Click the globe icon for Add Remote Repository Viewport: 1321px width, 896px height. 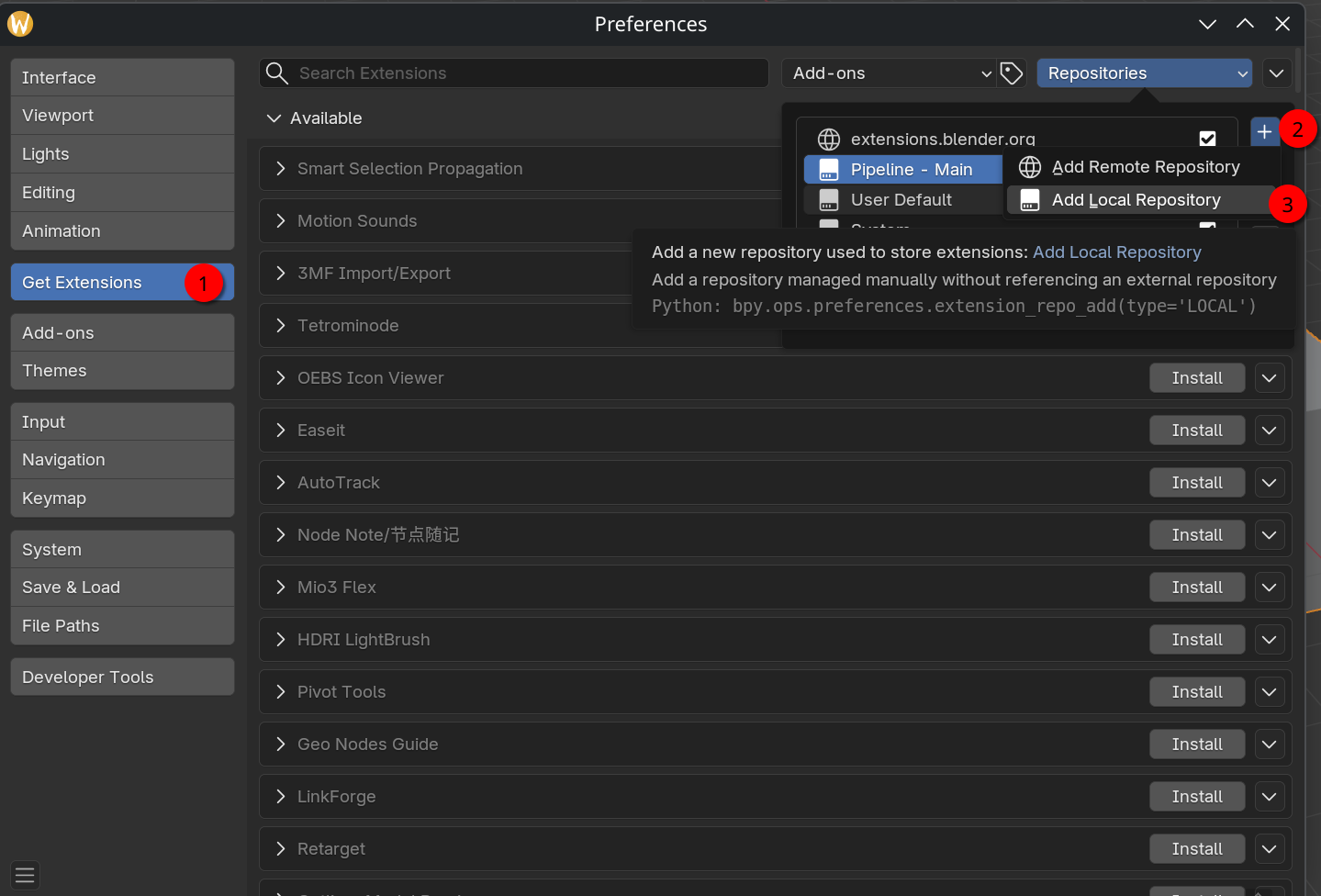1030,167
